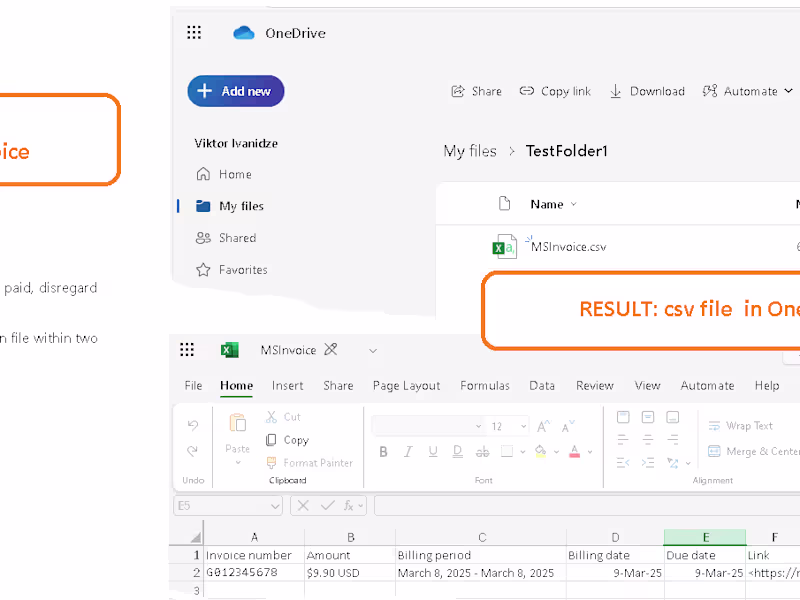Select column E header
Screen dimensions: 800x600
705,537
